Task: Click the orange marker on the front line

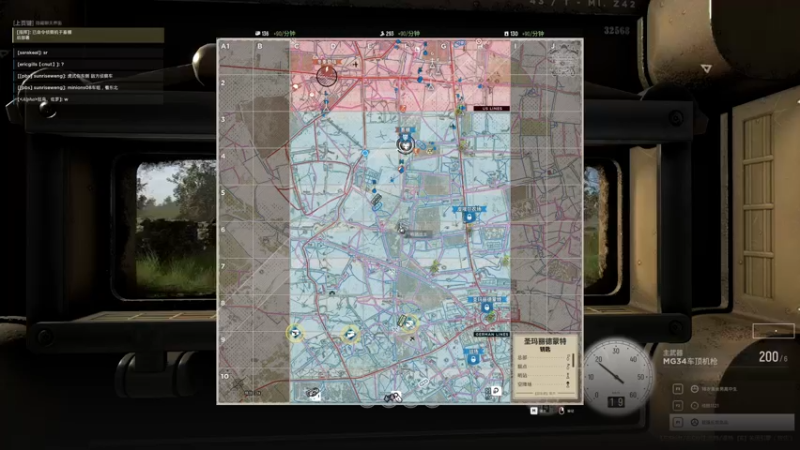Action: pos(403,108)
